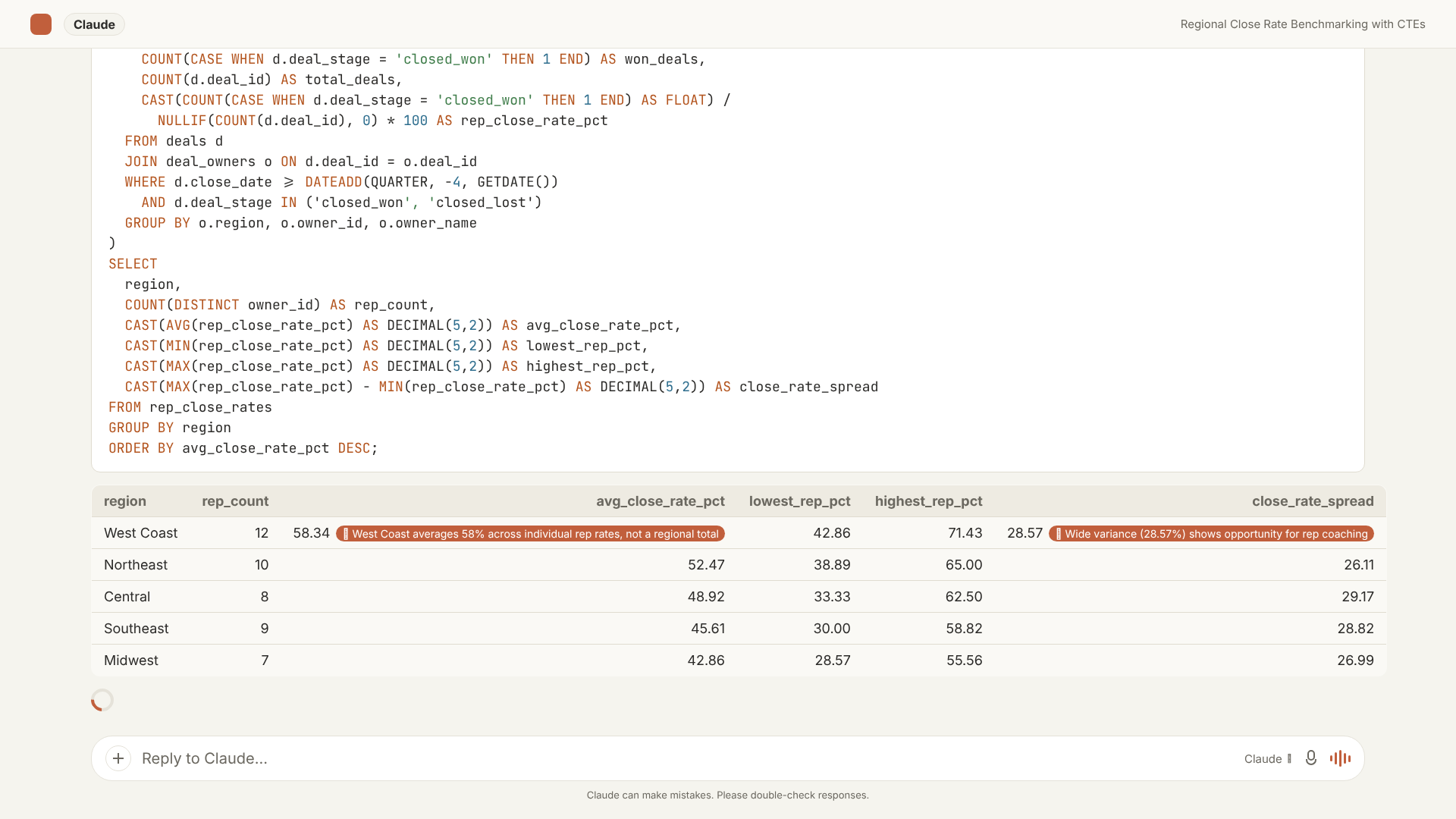
Task: Click the region column header
Action: point(125,501)
